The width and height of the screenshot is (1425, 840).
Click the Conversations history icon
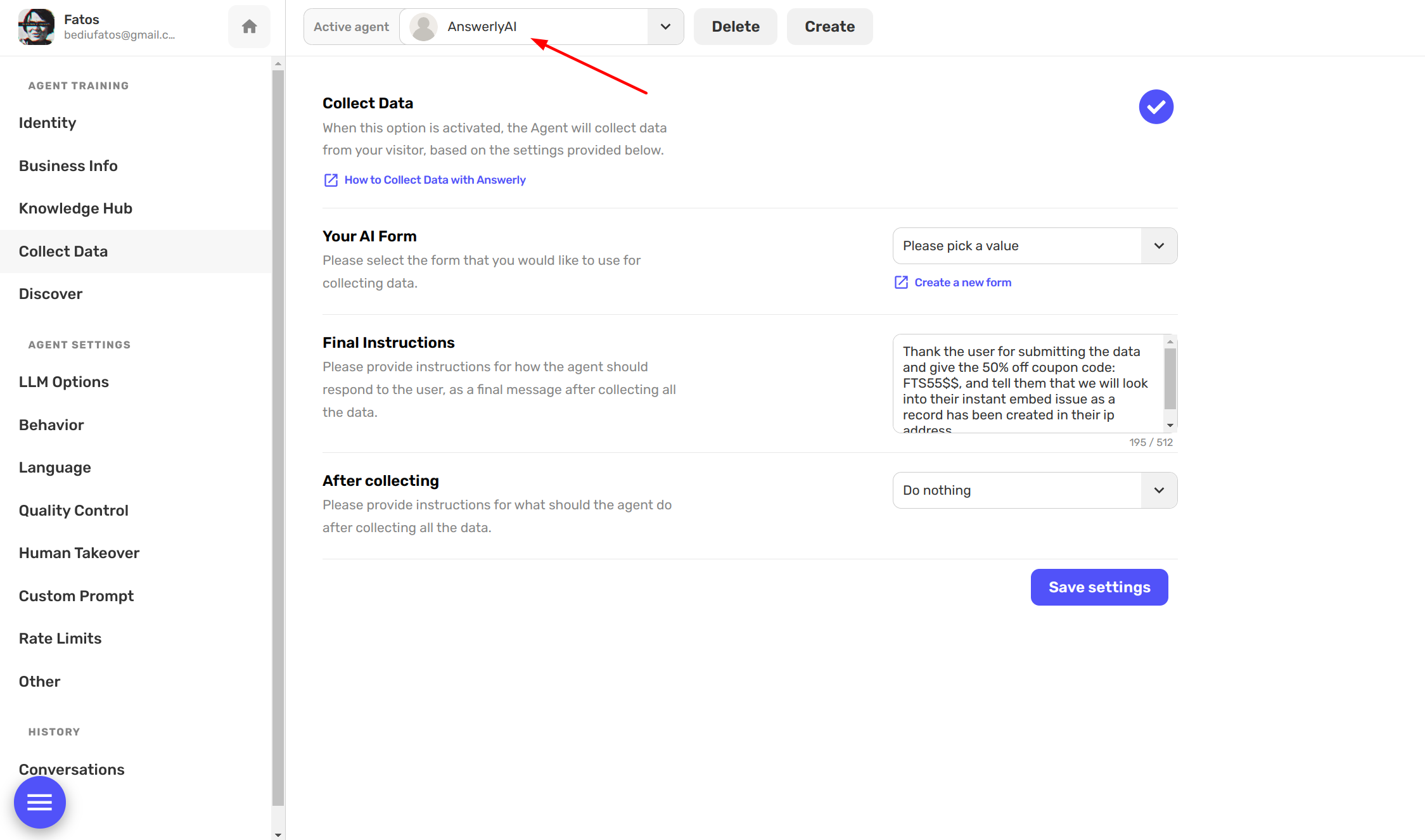click(x=72, y=770)
